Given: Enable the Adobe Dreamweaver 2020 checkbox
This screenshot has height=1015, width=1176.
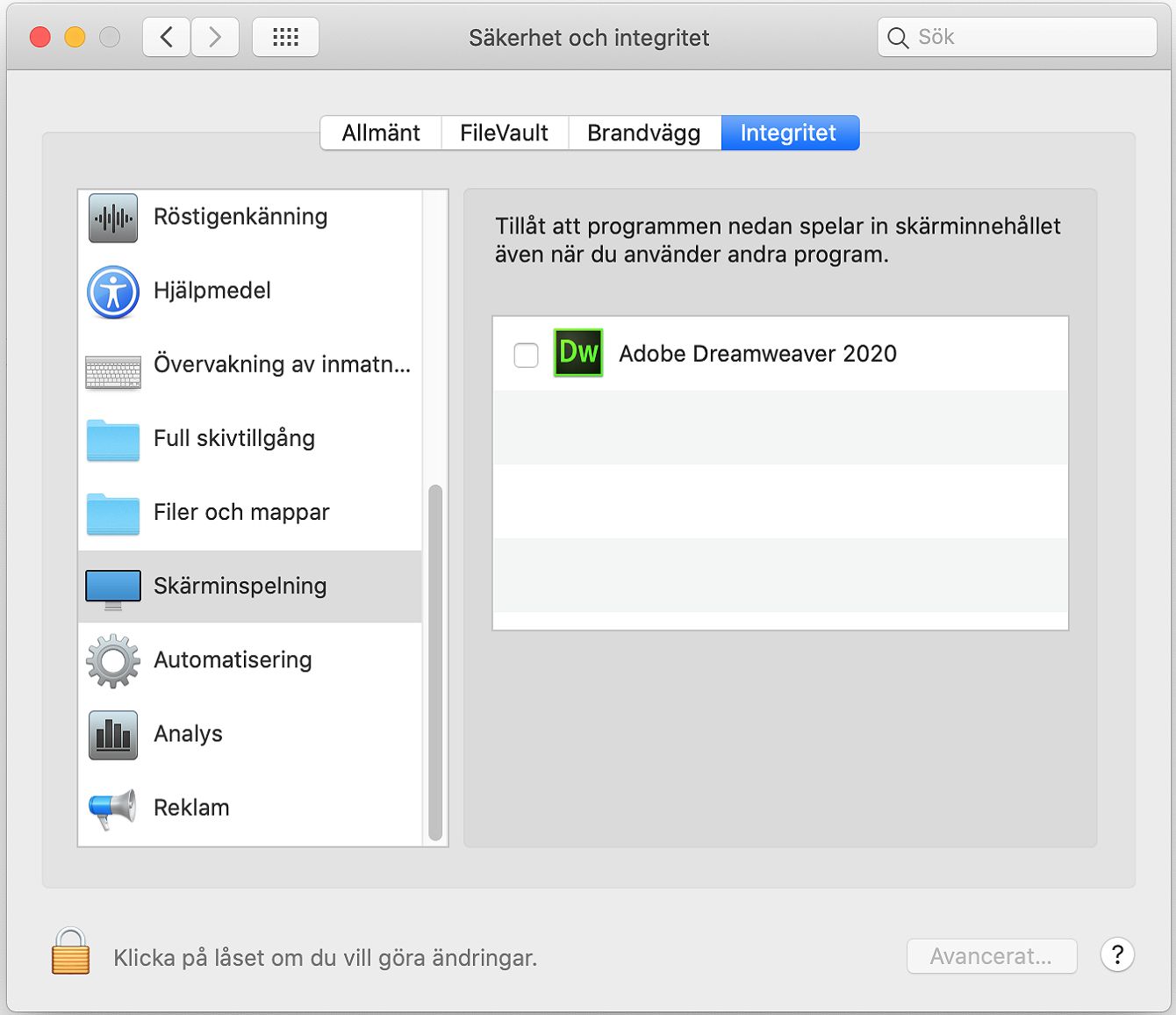Looking at the screenshot, I should 526,355.
